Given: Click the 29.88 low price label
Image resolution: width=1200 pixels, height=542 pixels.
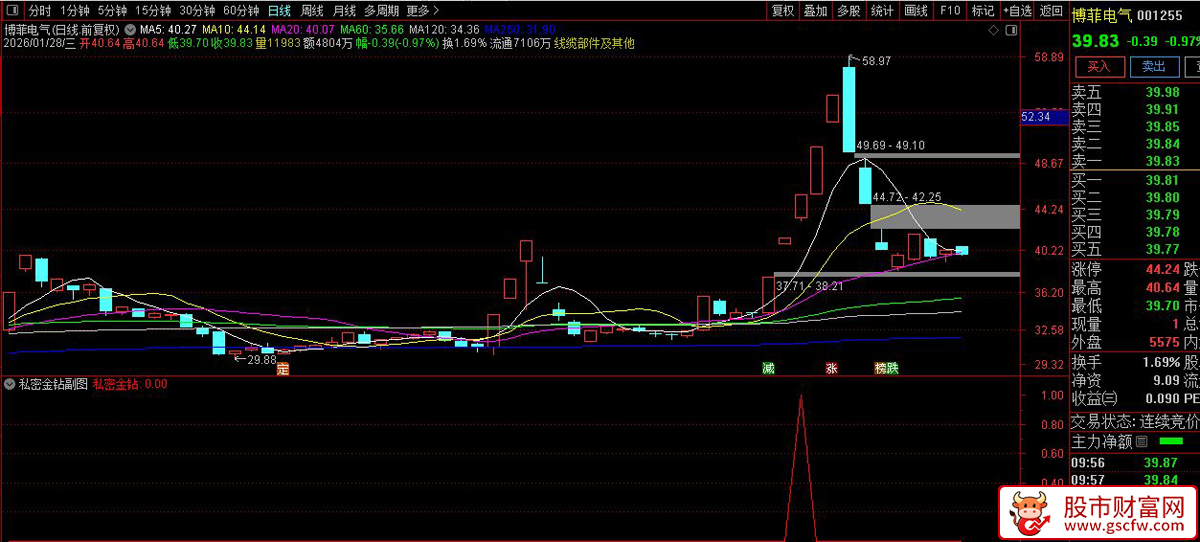Looking at the screenshot, I should point(262,359).
